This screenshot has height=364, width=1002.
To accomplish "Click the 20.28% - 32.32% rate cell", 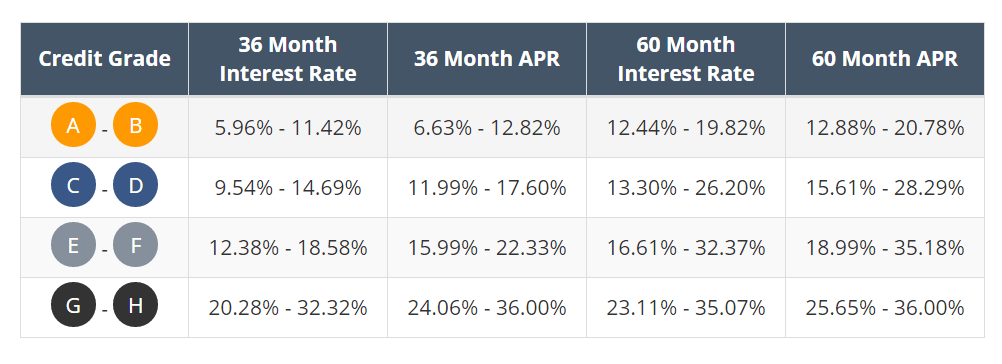I will pos(288,308).
